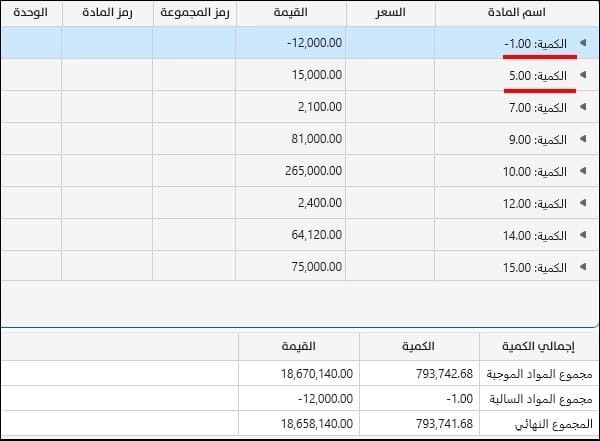
Task: Sort by رمز المادة column header
Action: click(108, 13)
